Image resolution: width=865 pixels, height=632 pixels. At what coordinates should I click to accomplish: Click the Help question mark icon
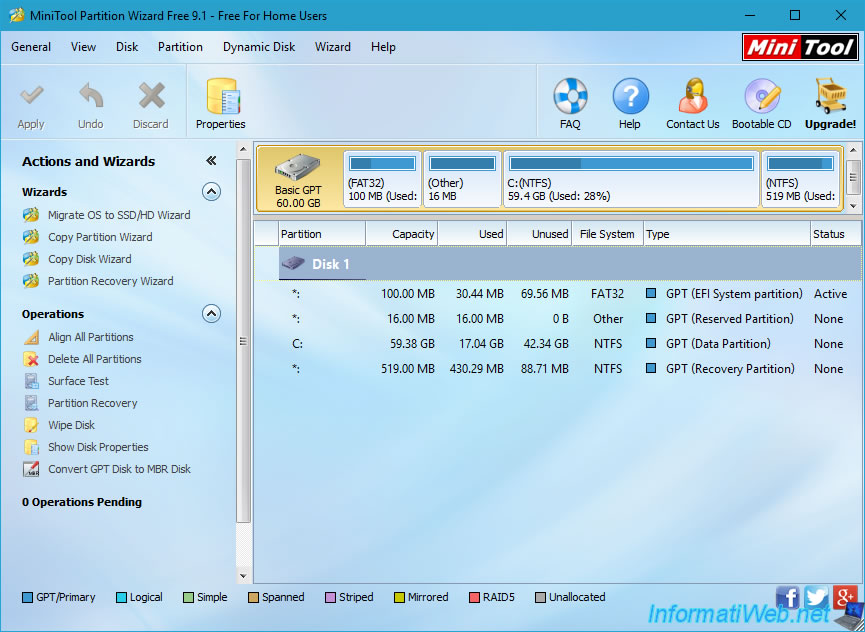pos(630,98)
